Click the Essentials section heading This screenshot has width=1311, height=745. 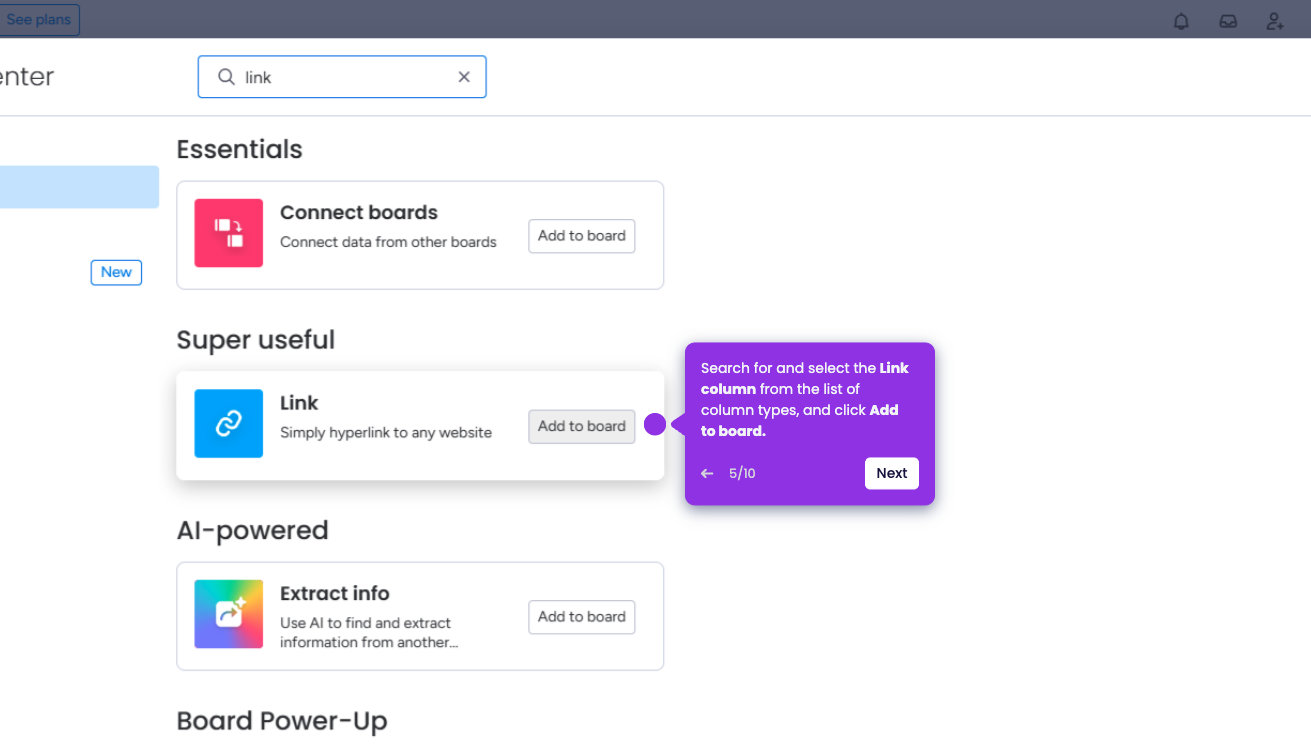[x=240, y=150]
